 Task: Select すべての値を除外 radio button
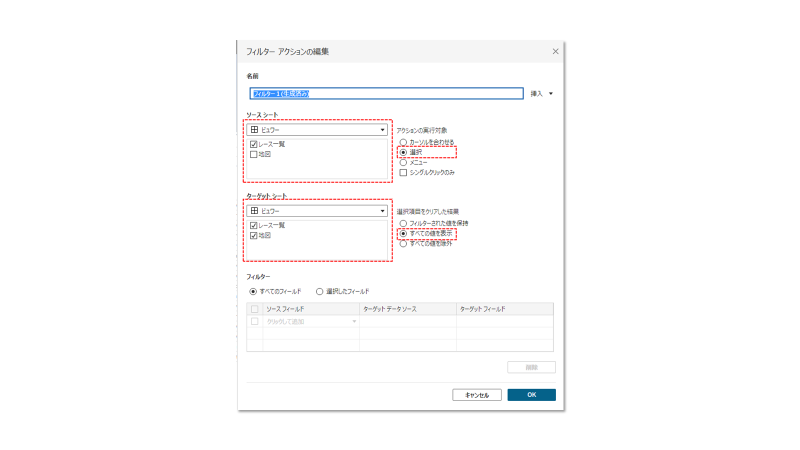(403, 243)
